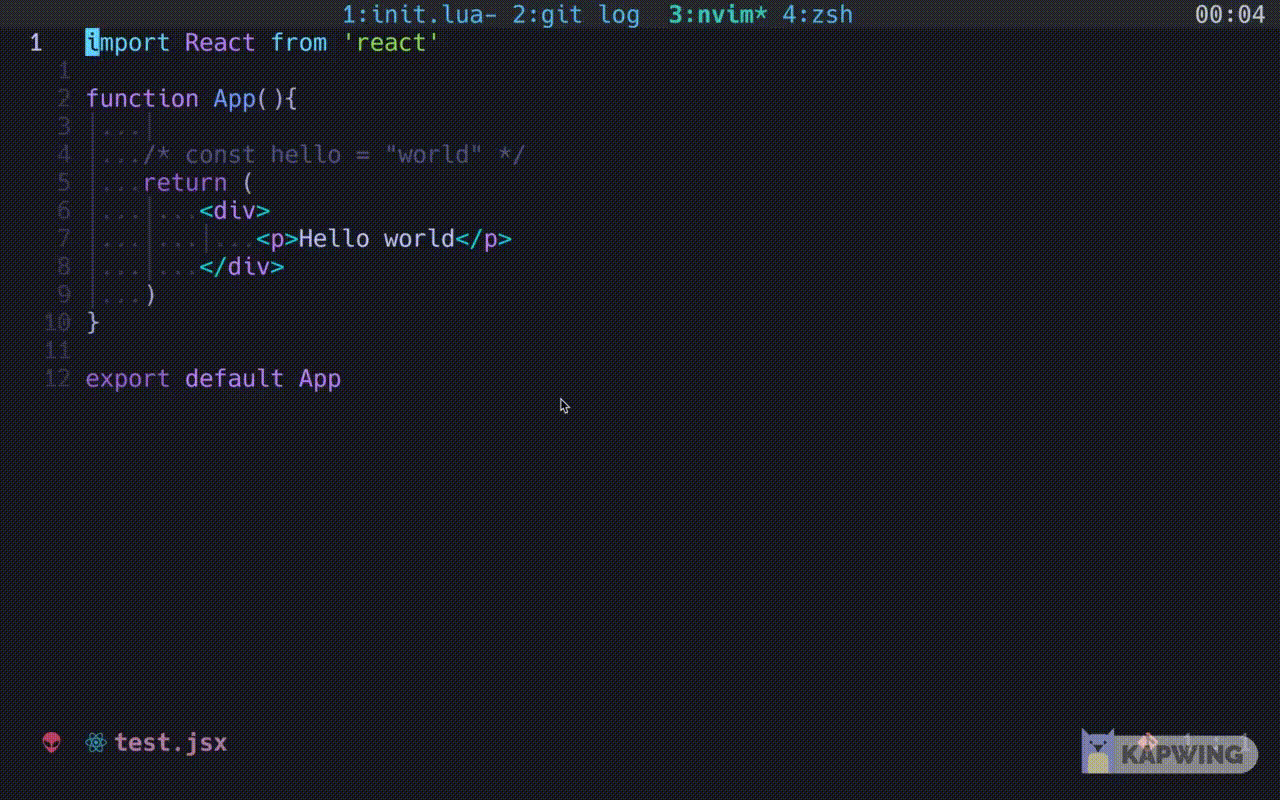The width and height of the screenshot is (1280, 800).
Task: Place cursor on 'import' keyword
Action: 128,43
